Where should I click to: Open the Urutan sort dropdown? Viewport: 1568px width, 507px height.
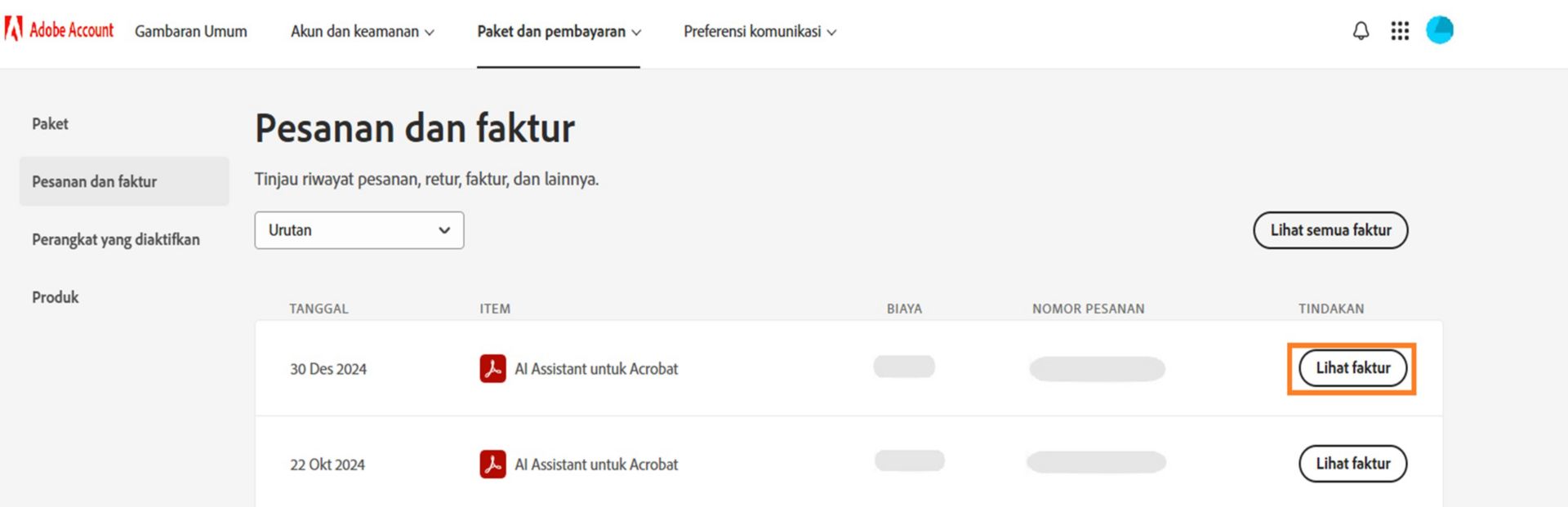[x=359, y=230]
